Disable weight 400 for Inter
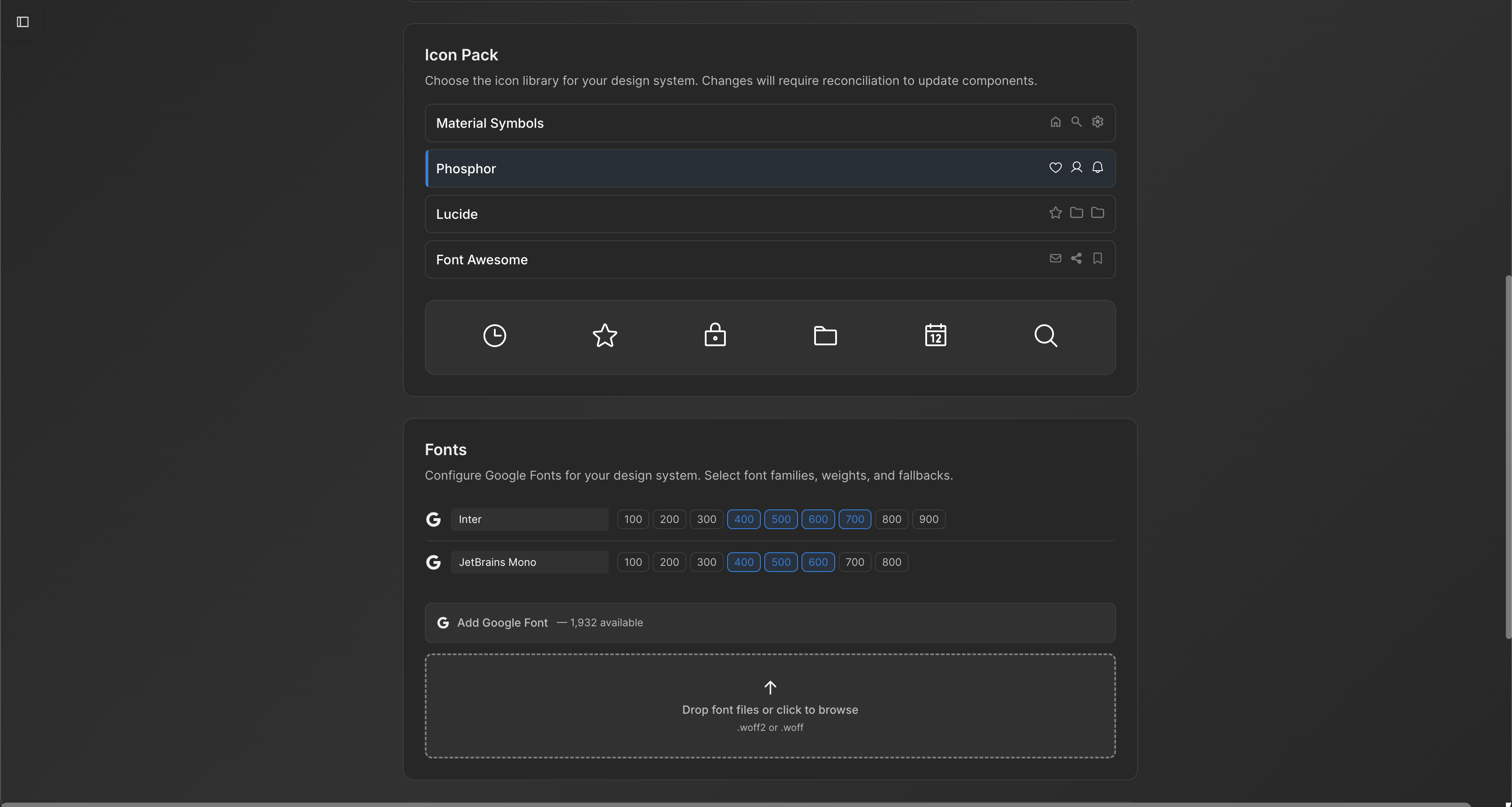 [x=743, y=519]
